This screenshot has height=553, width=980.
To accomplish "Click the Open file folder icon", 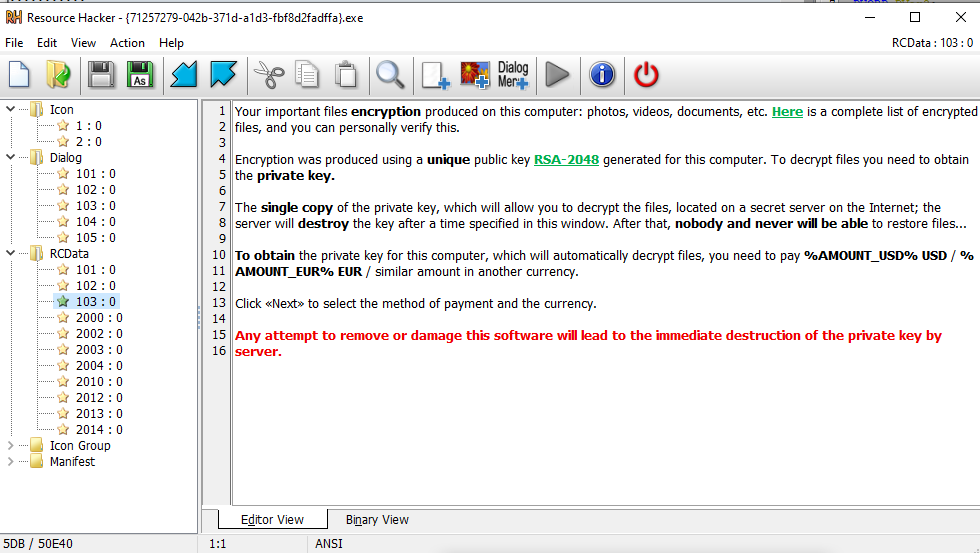I will point(59,74).
